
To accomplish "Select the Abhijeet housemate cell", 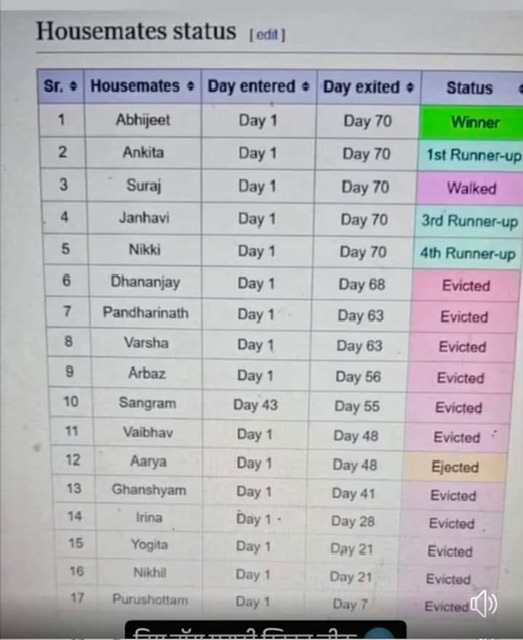I will [143, 120].
